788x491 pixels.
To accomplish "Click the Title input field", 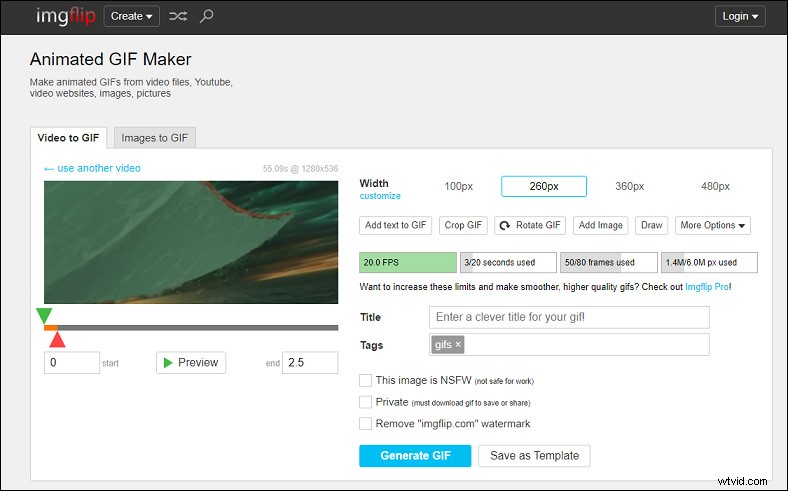I will (569, 317).
